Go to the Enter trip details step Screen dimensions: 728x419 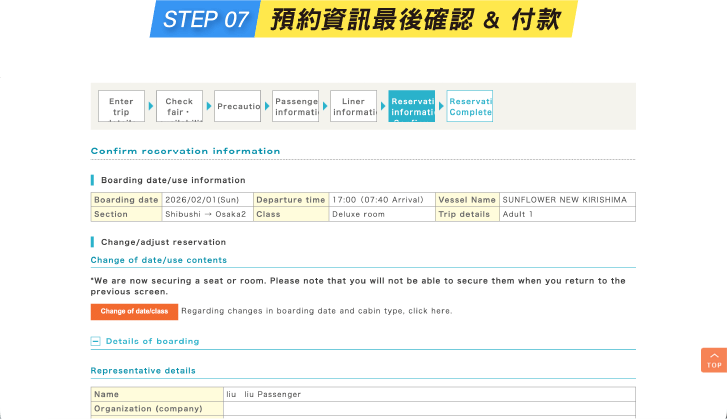coord(121,106)
